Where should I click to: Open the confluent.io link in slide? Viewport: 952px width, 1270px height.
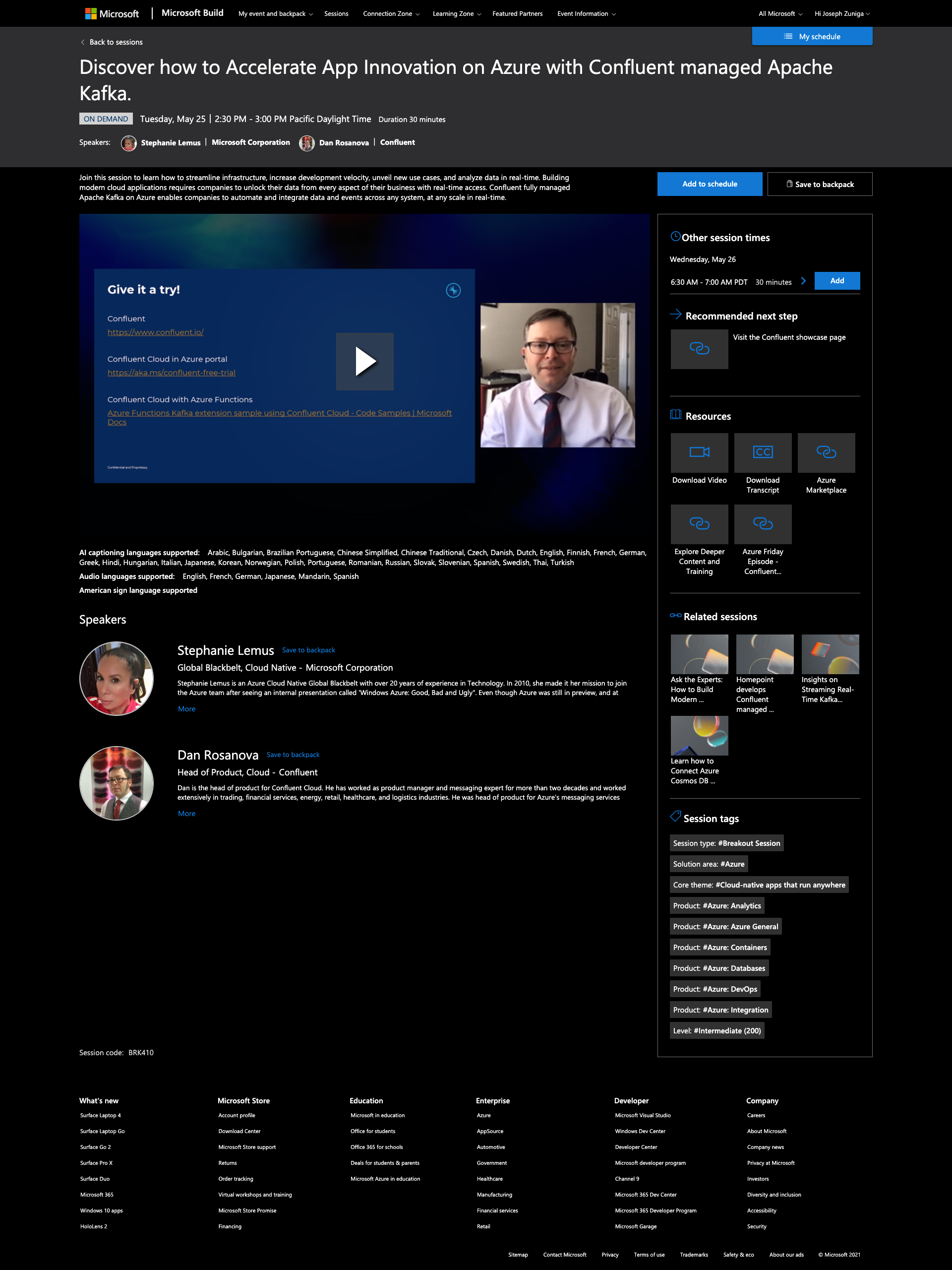tap(156, 332)
